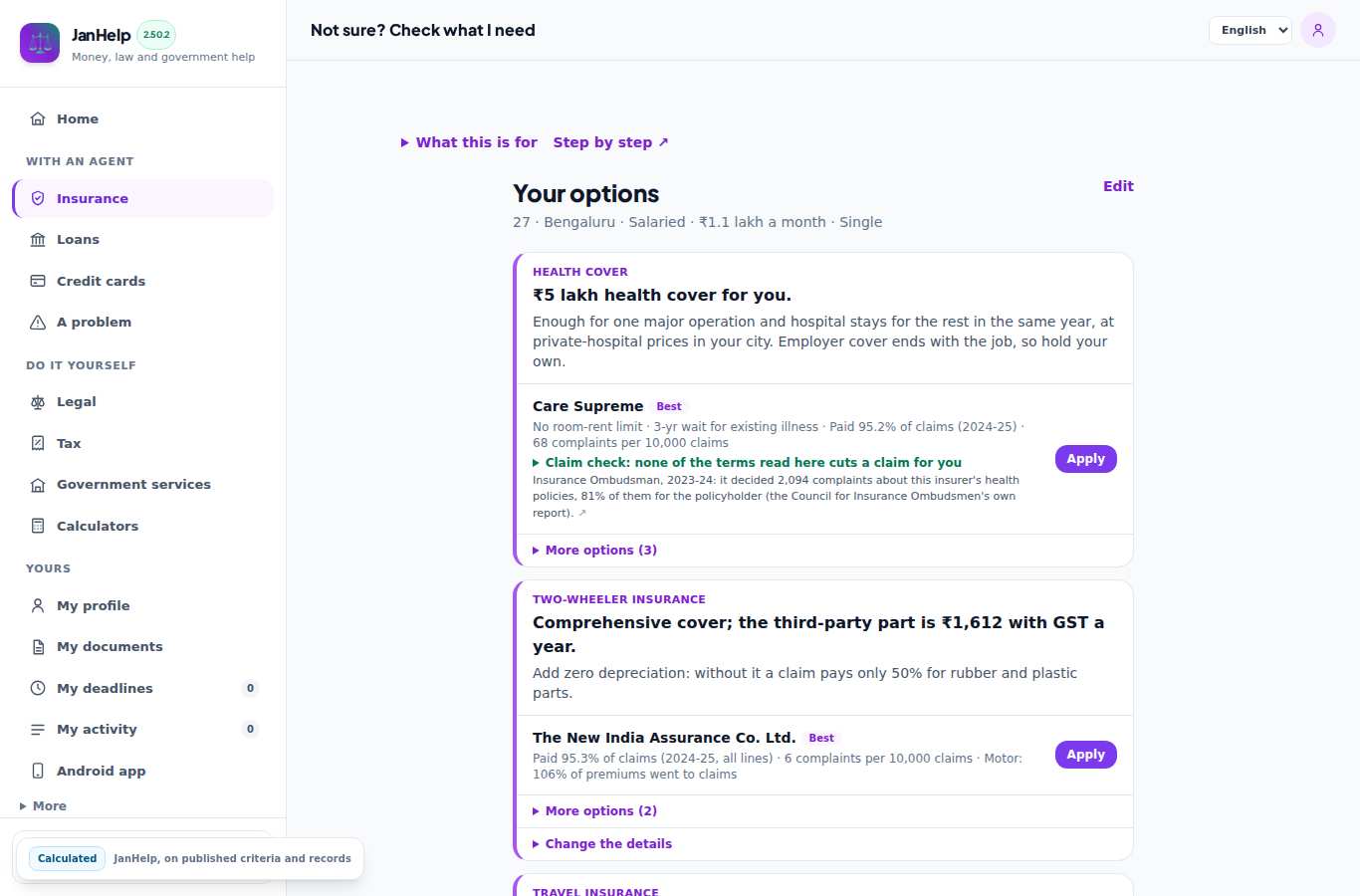Click the 2502 version badge
This screenshot has height=896, width=1360.
(x=156, y=34)
